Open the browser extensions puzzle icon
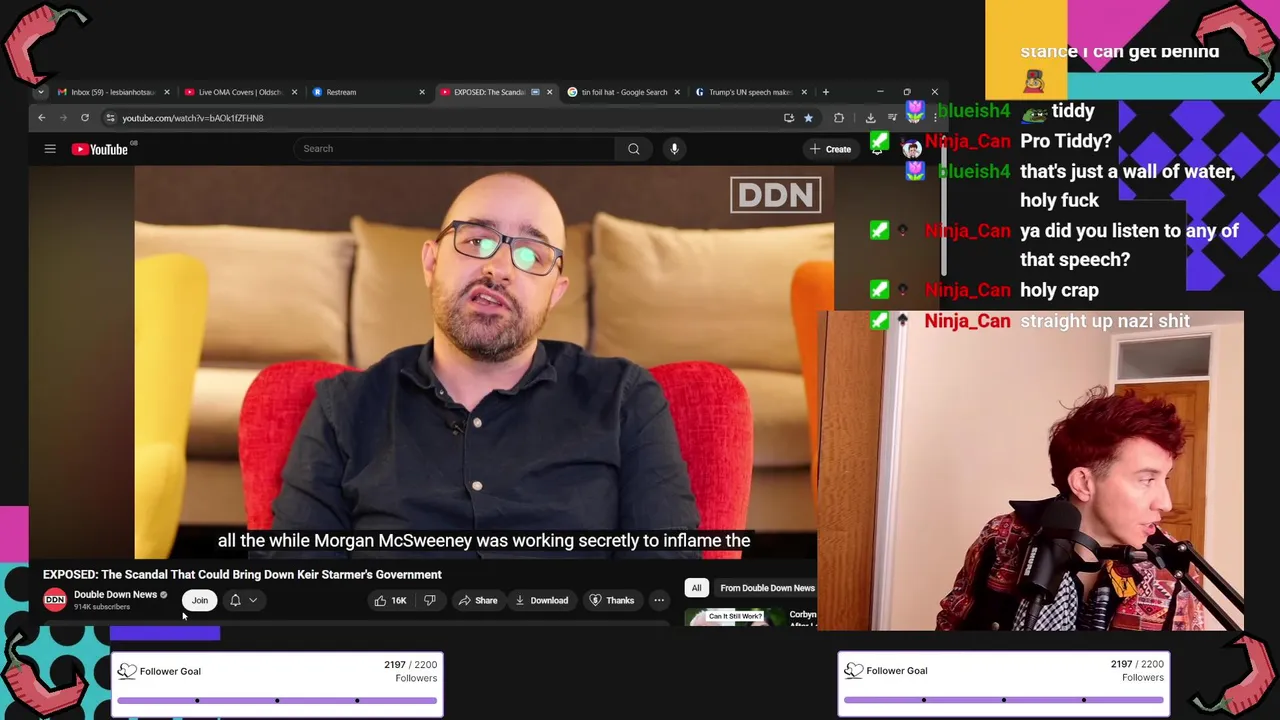The height and width of the screenshot is (720, 1280). click(x=839, y=118)
